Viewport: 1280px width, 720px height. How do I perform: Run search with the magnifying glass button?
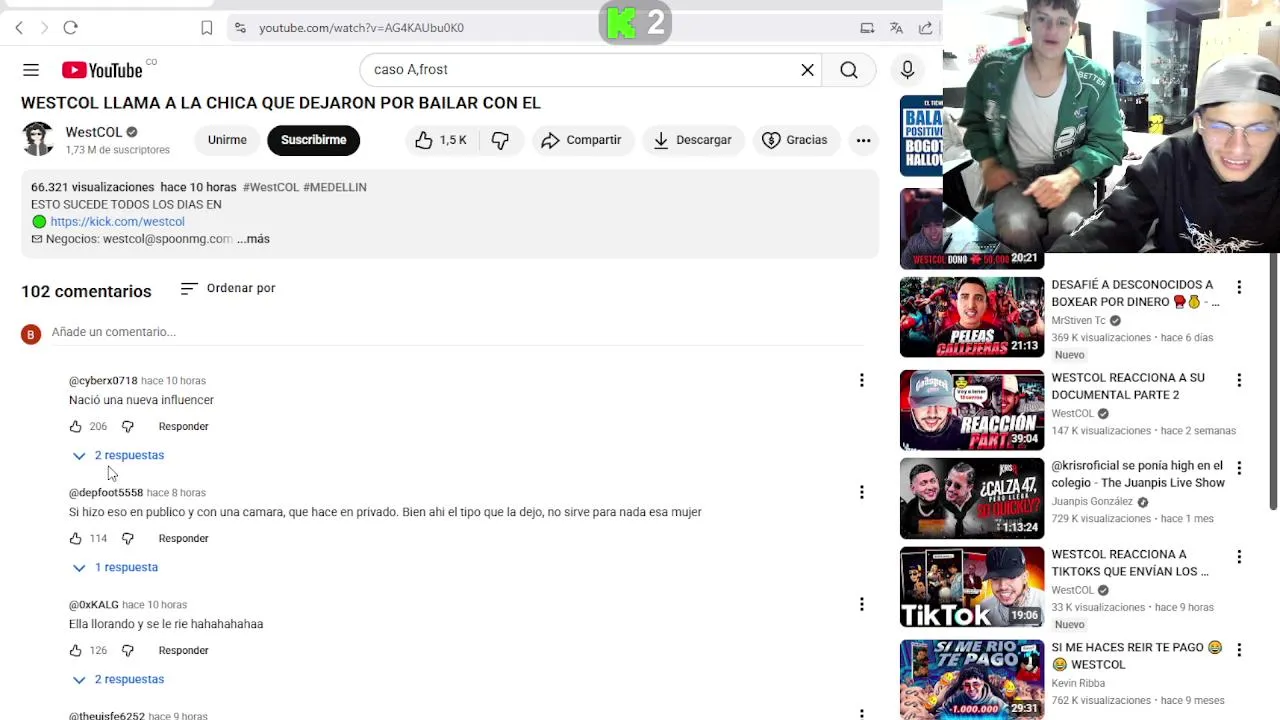point(849,70)
